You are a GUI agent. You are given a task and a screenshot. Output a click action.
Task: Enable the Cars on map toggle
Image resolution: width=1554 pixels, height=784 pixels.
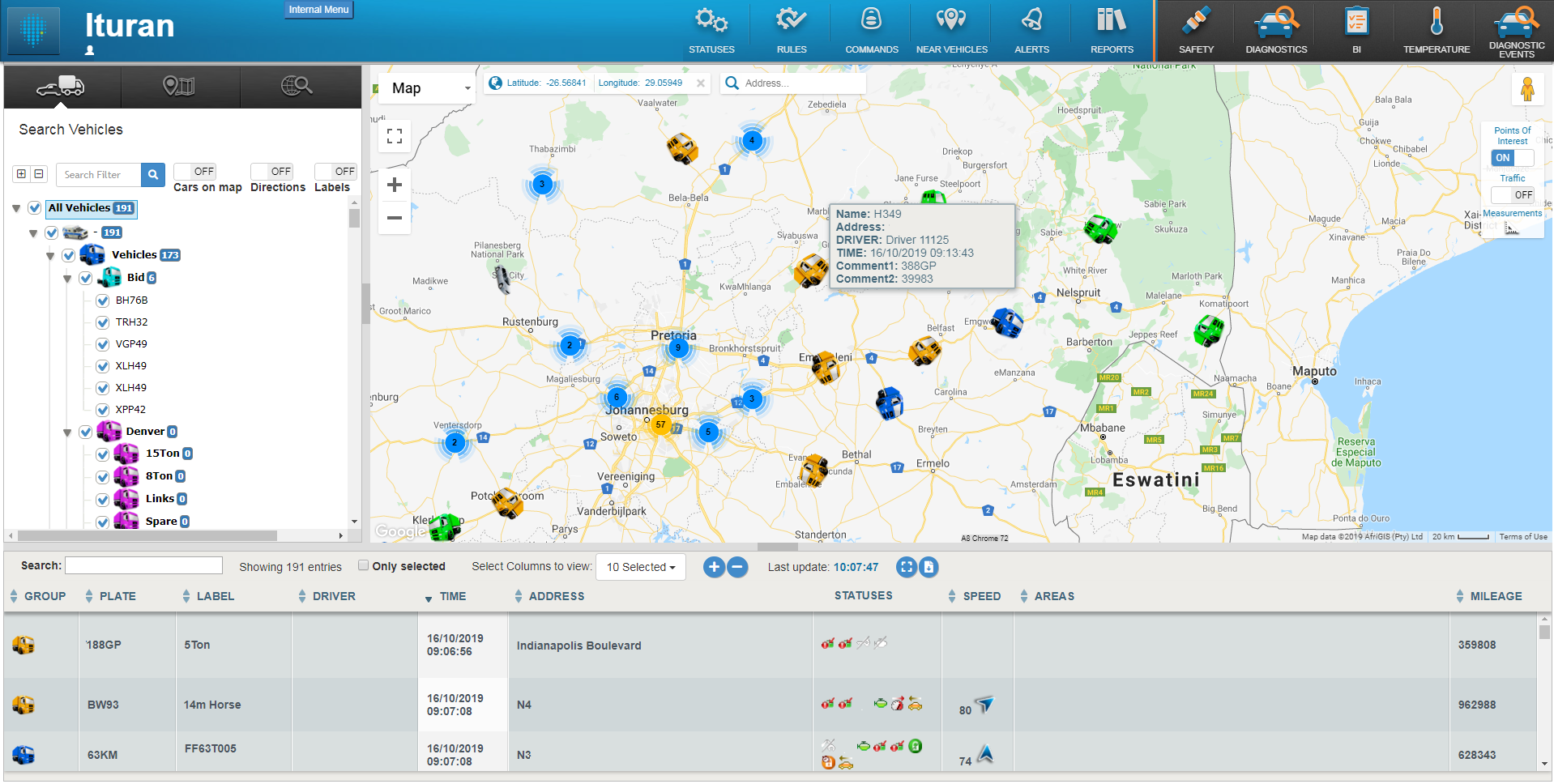click(194, 171)
